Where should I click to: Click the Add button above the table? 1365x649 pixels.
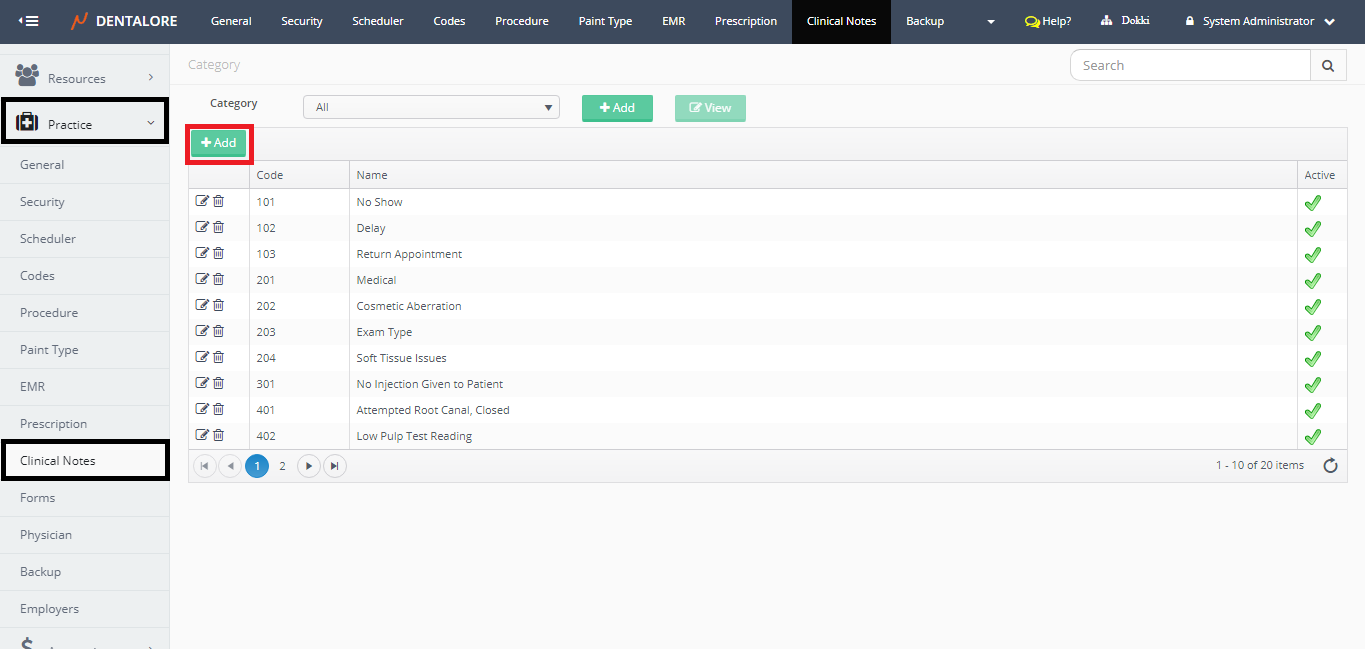click(219, 143)
